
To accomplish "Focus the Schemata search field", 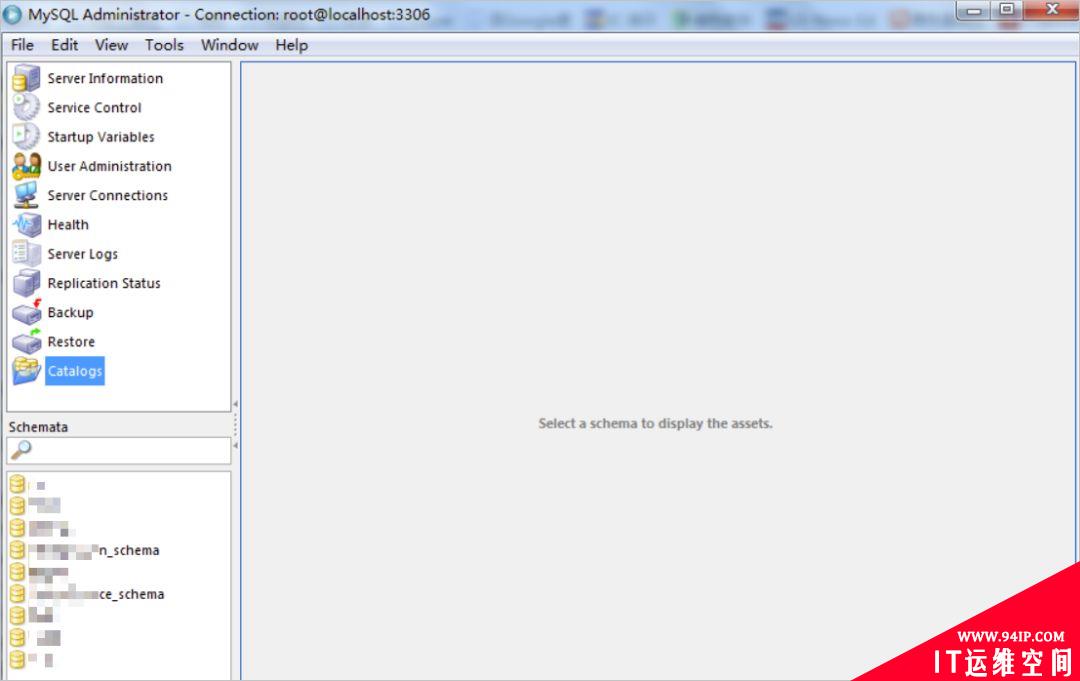I will click(x=118, y=450).
